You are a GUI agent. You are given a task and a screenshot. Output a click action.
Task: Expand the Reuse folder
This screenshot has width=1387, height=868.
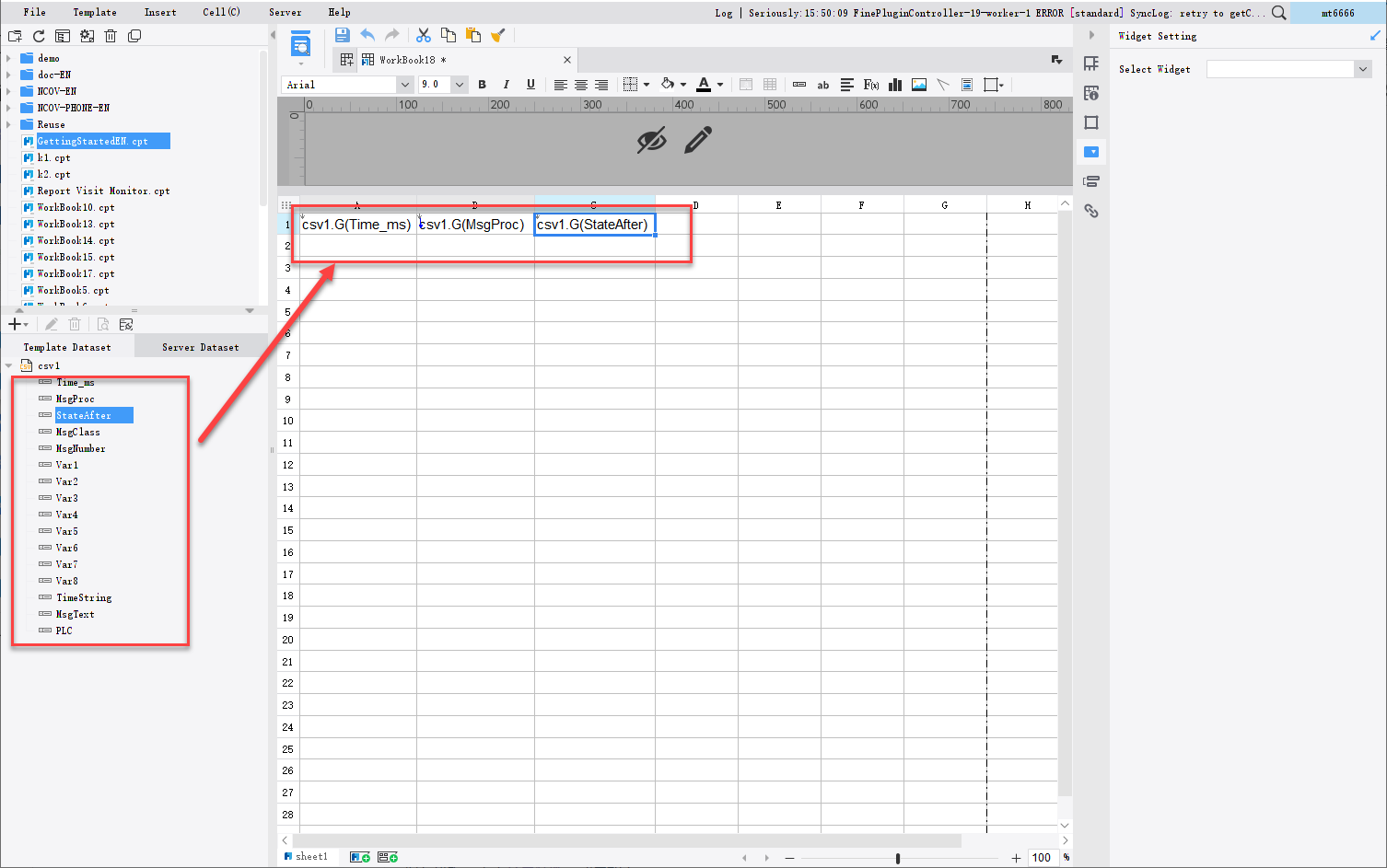click(x=8, y=124)
